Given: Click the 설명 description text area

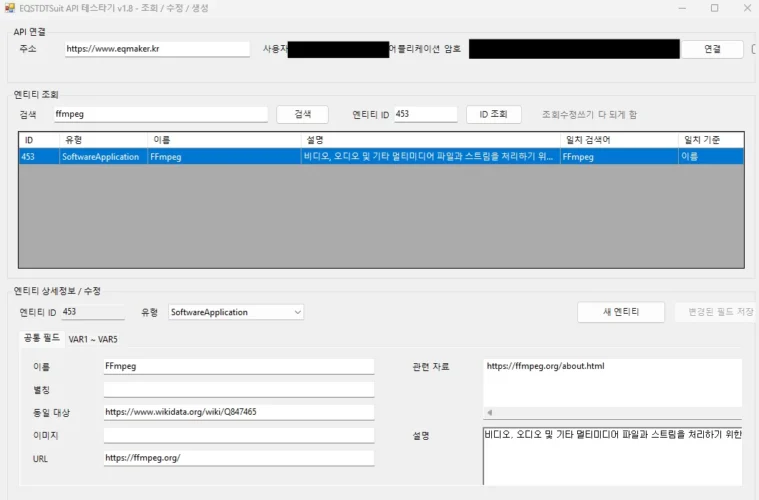Looking at the screenshot, I should click(x=612, y=456).
